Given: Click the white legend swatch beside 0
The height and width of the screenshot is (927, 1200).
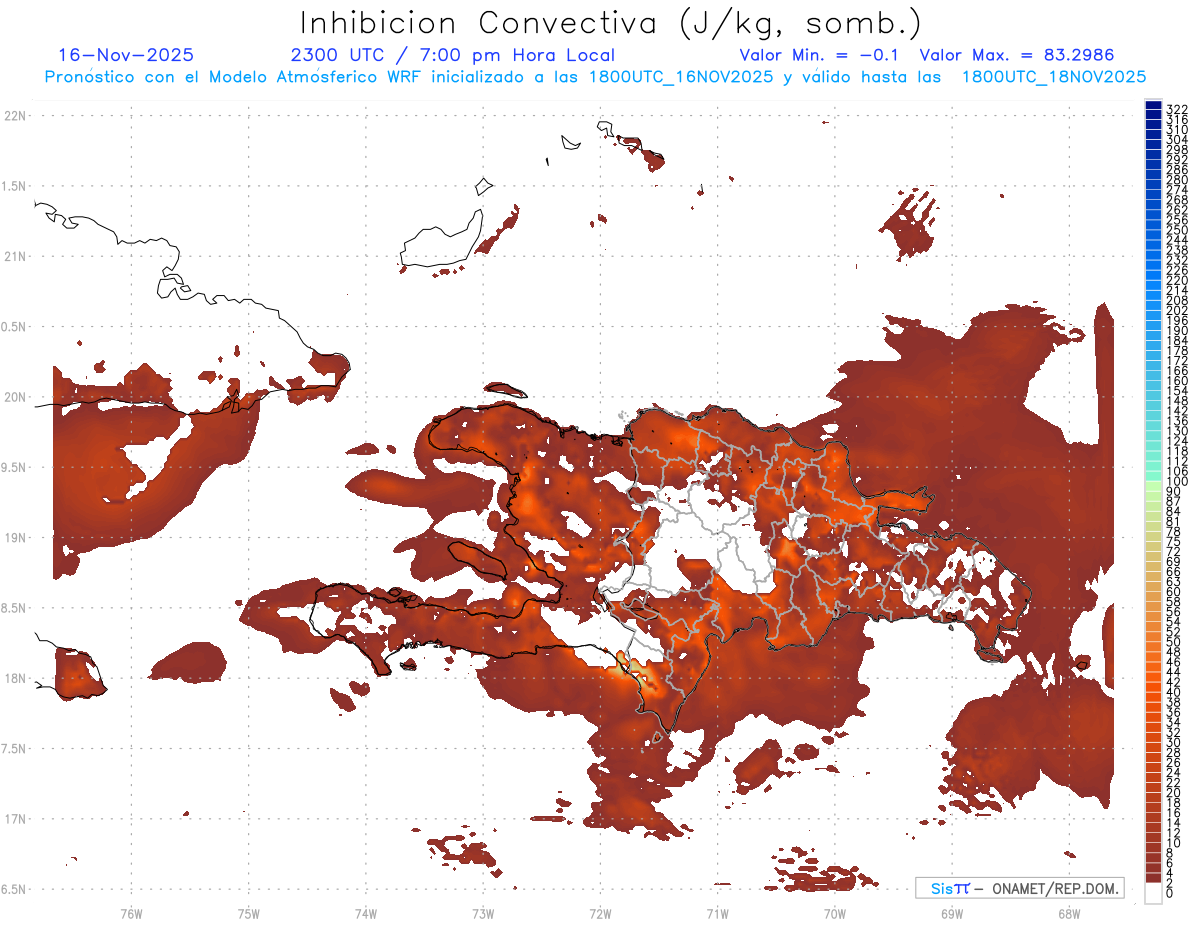Looking at the screenshot, I should pyautogui.click(x=1153, y=895).
